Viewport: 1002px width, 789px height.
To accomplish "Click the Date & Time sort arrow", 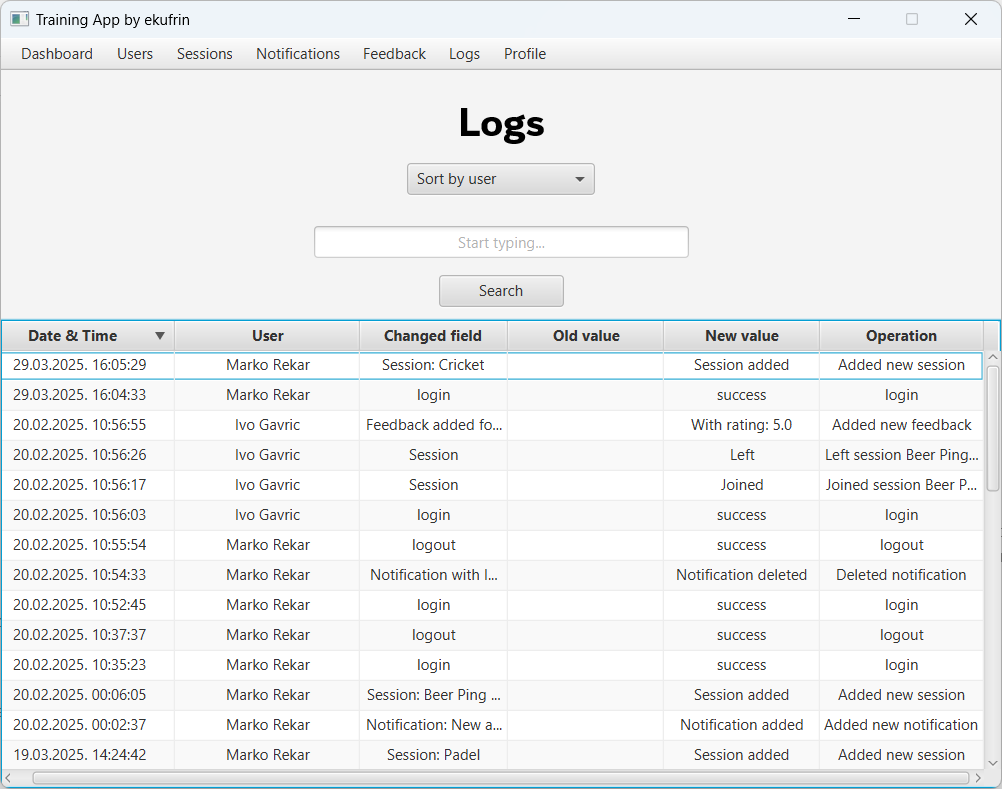I will pos(160,336).
